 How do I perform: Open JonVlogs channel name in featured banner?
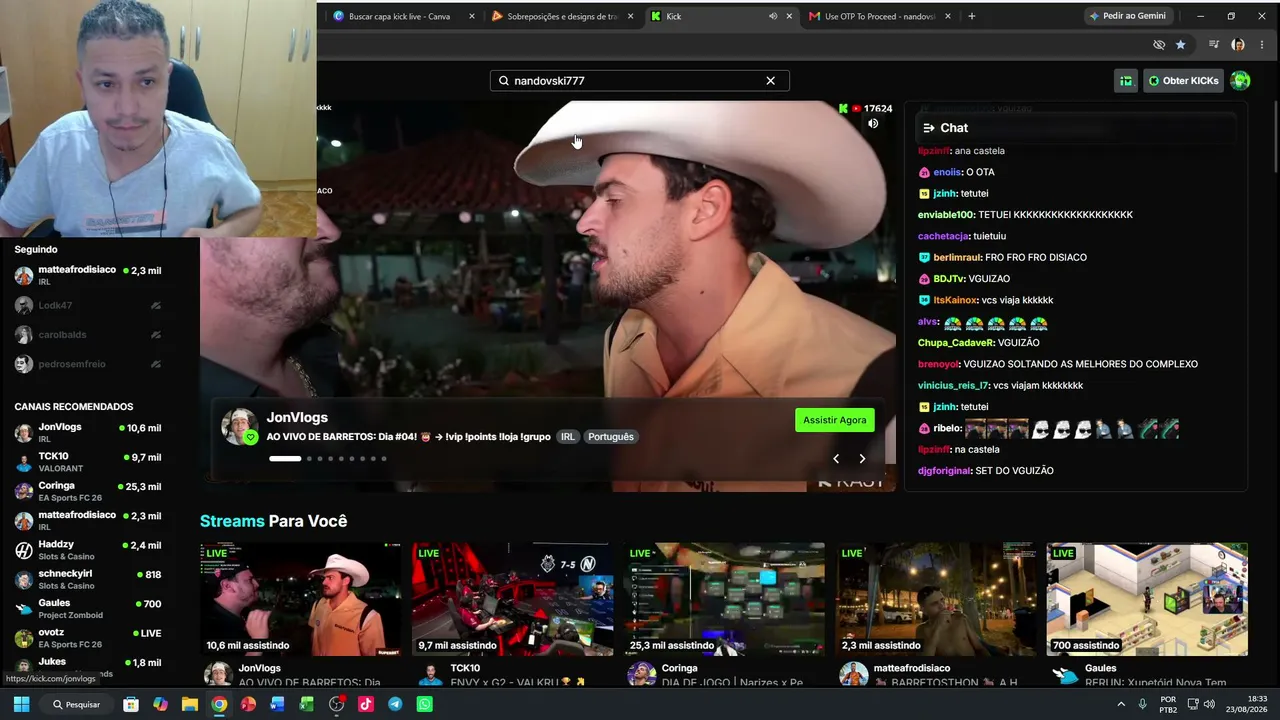(x=297, y=418)
